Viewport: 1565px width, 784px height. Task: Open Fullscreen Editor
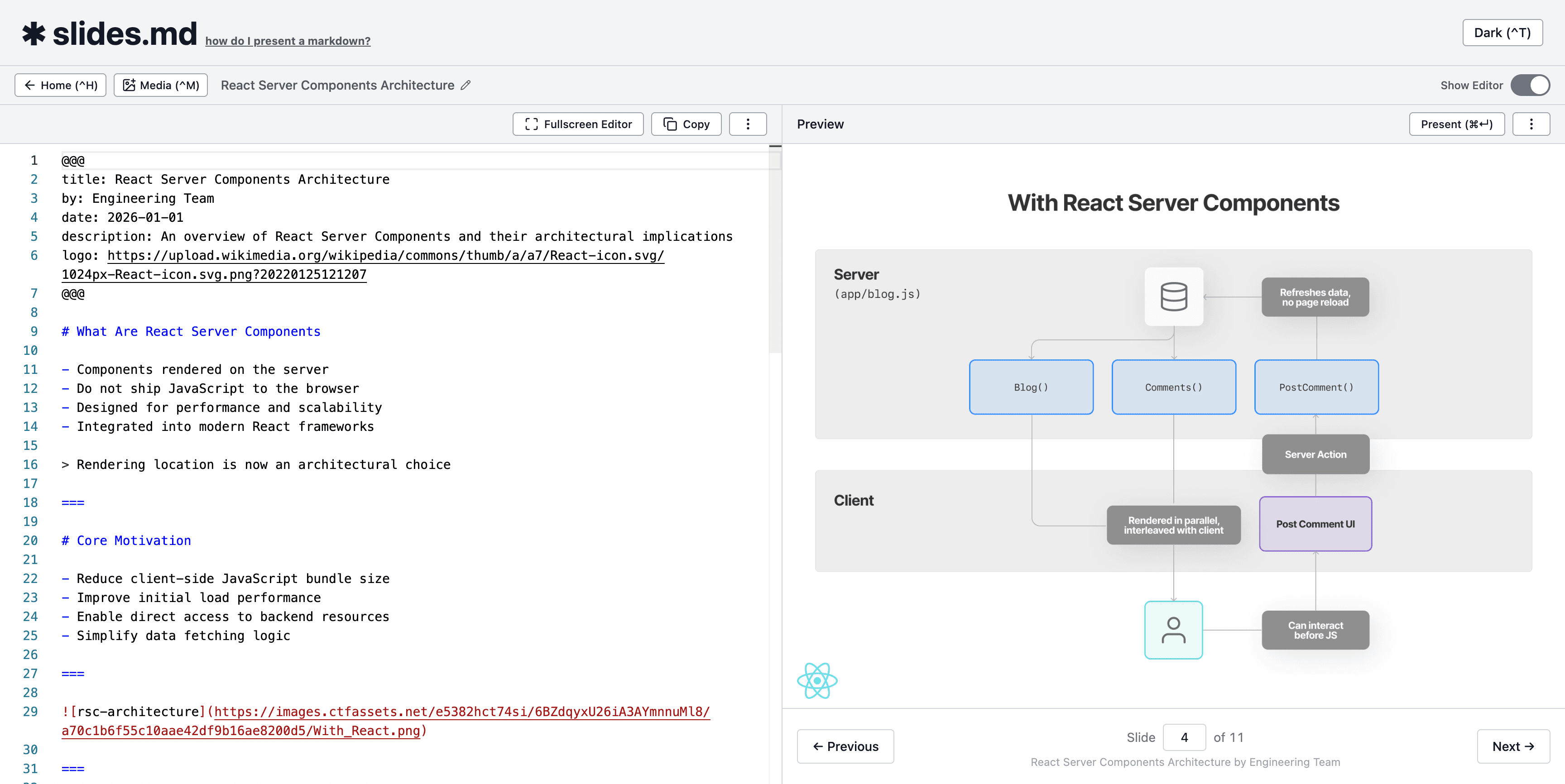coord(578,124)
